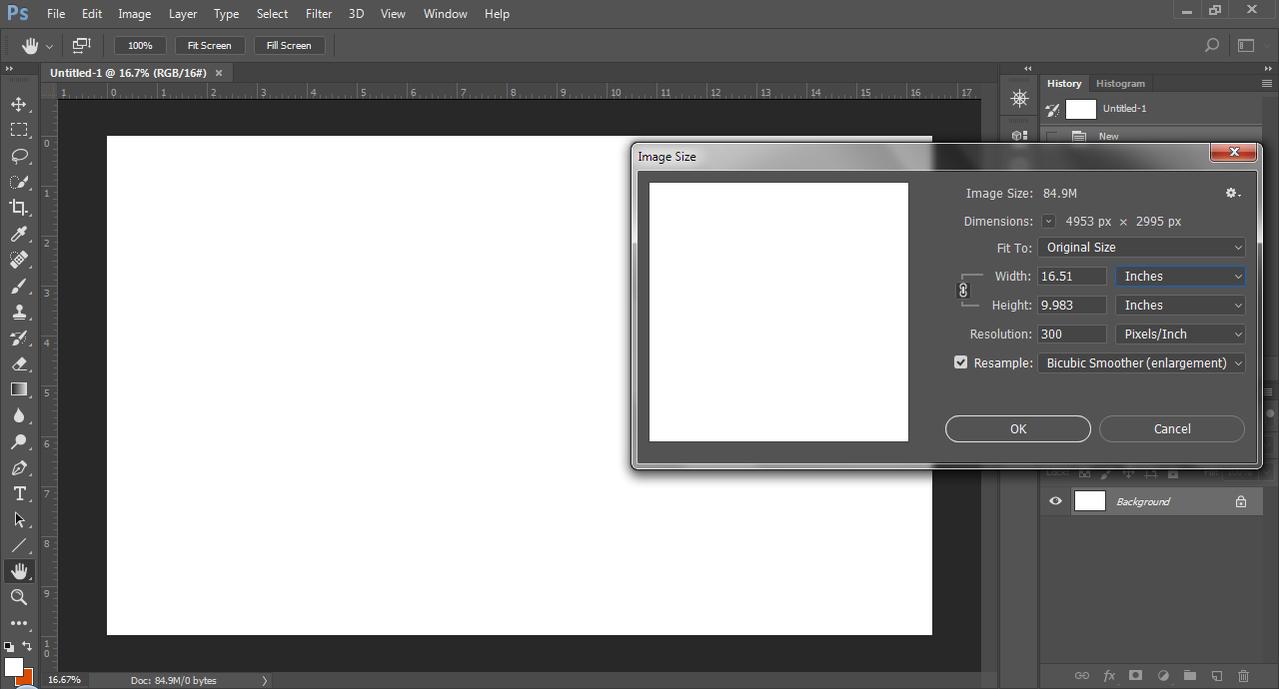Select the Lasso tool
The height and width of the screenshot is (689, 1279).
[19, 156]
